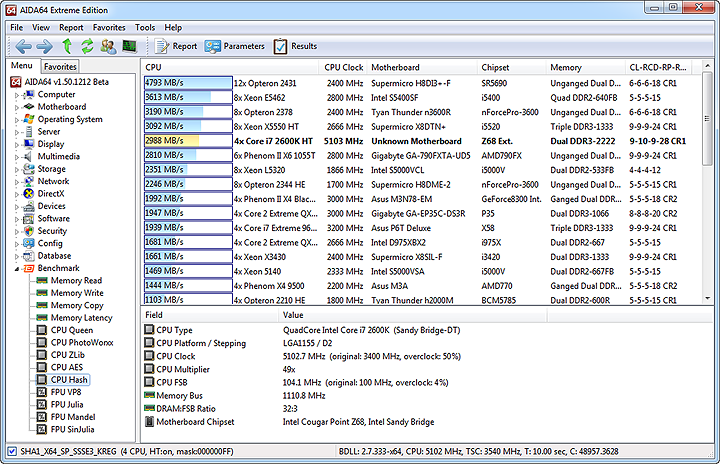Open the Tools menu

[x=145, y=28]
